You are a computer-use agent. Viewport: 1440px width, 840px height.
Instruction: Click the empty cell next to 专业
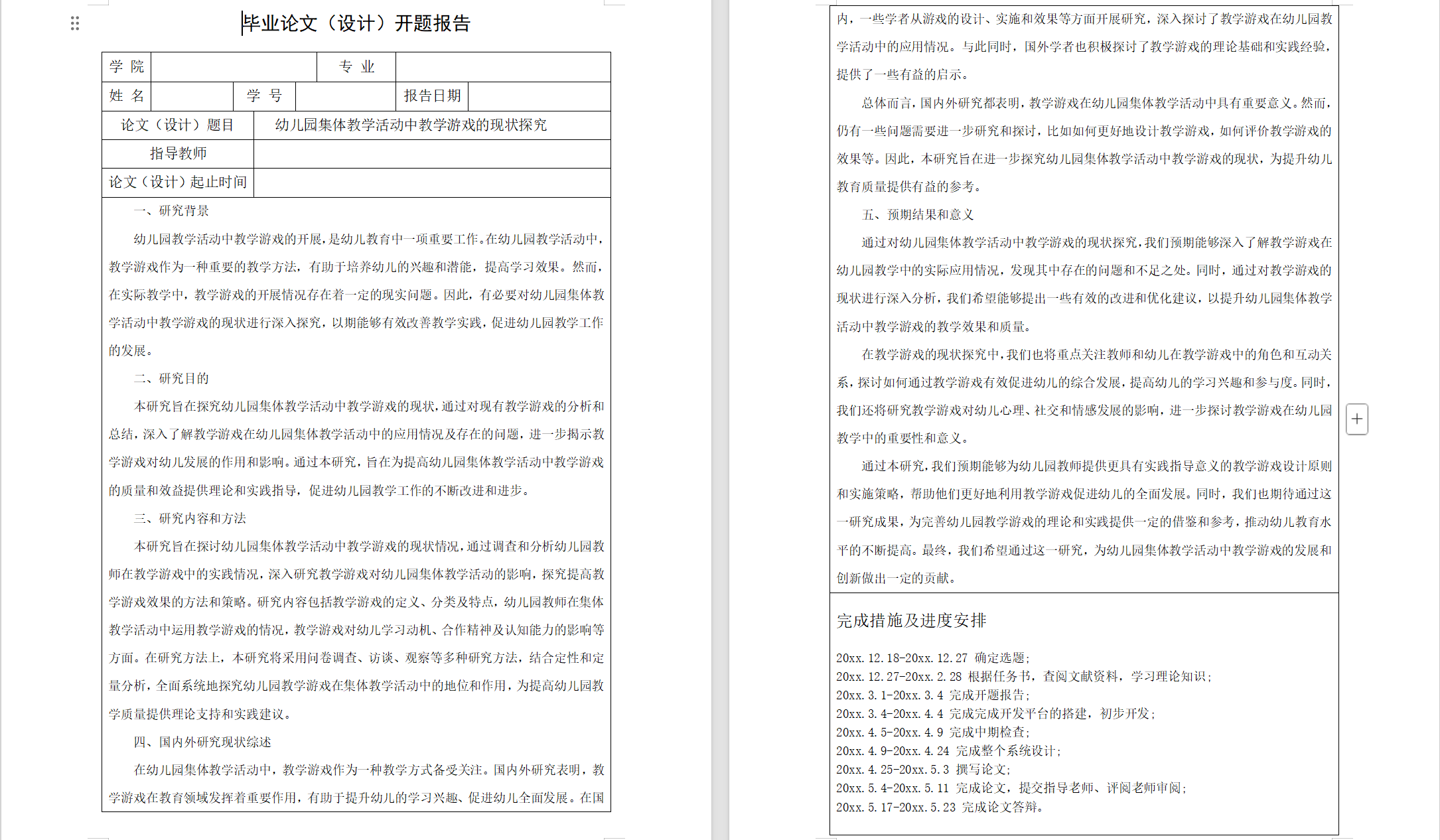click(502, 67)
